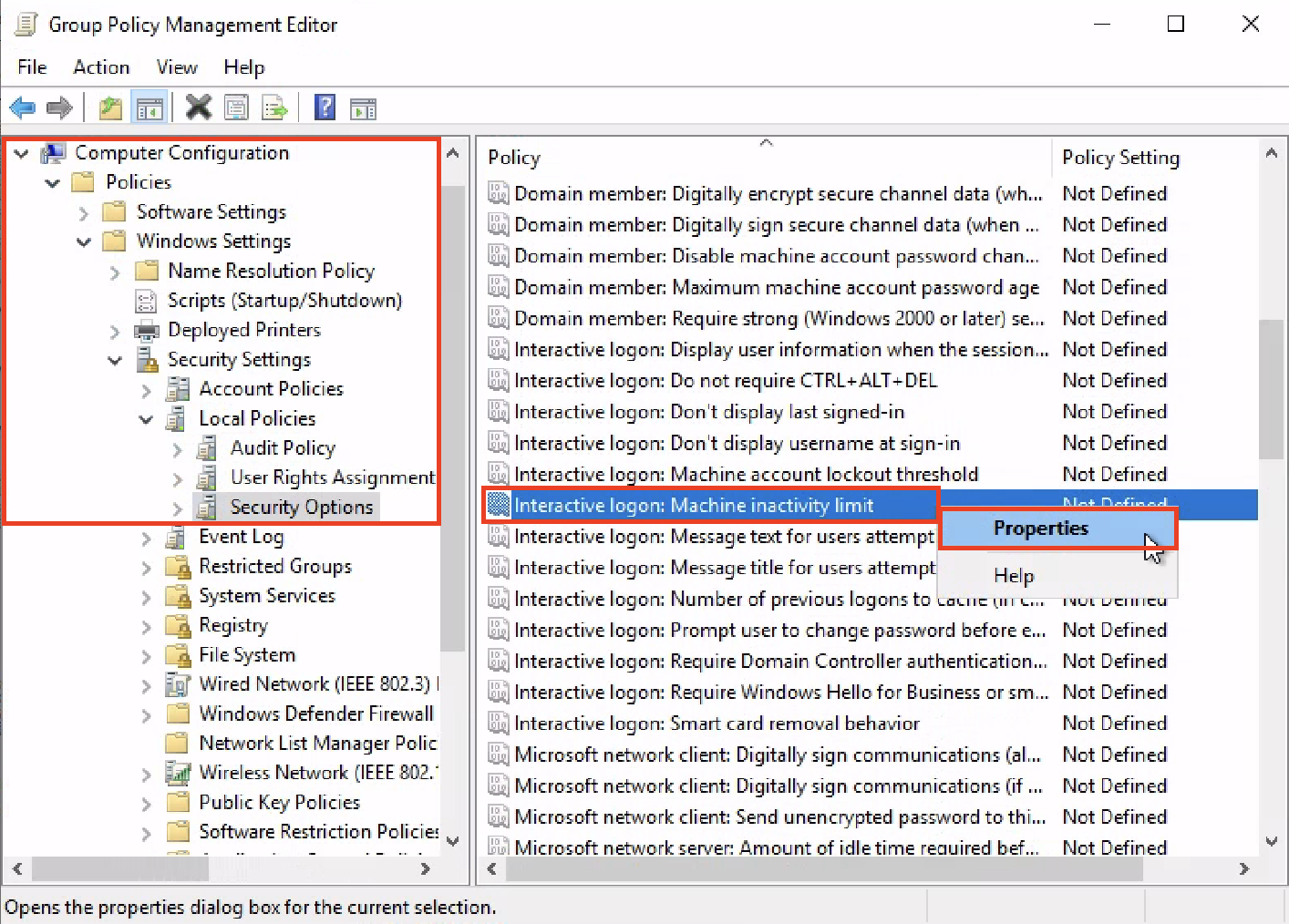This screenshot has width=1289, height=924.
Task: Click policy list scroll down arrow
Action: click(x=1271, y=841)
